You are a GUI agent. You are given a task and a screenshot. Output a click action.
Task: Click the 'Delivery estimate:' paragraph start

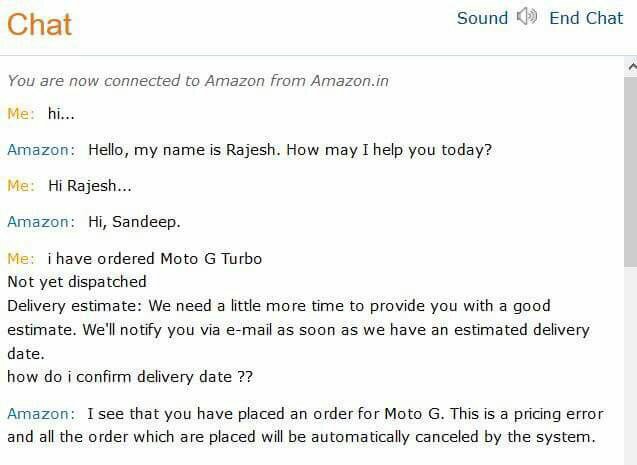(x=74, y=305)
